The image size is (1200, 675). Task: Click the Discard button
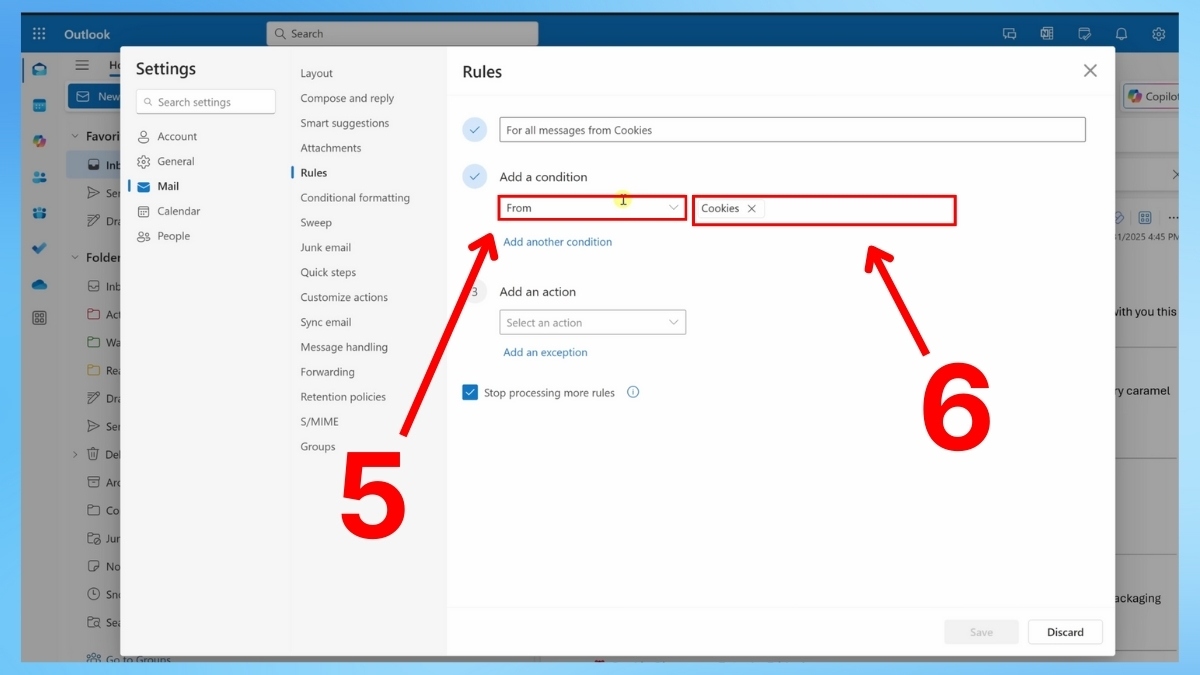[1065, 632]
